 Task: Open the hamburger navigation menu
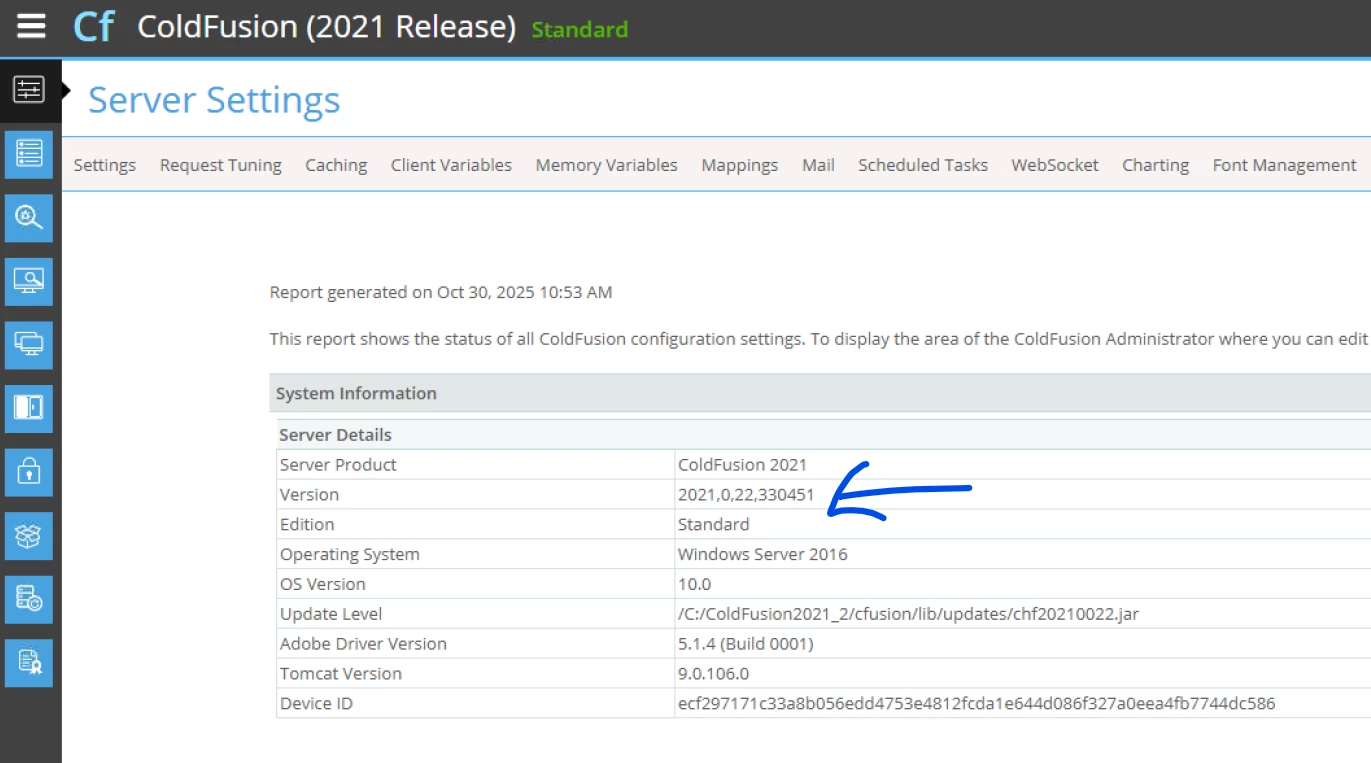31,26
